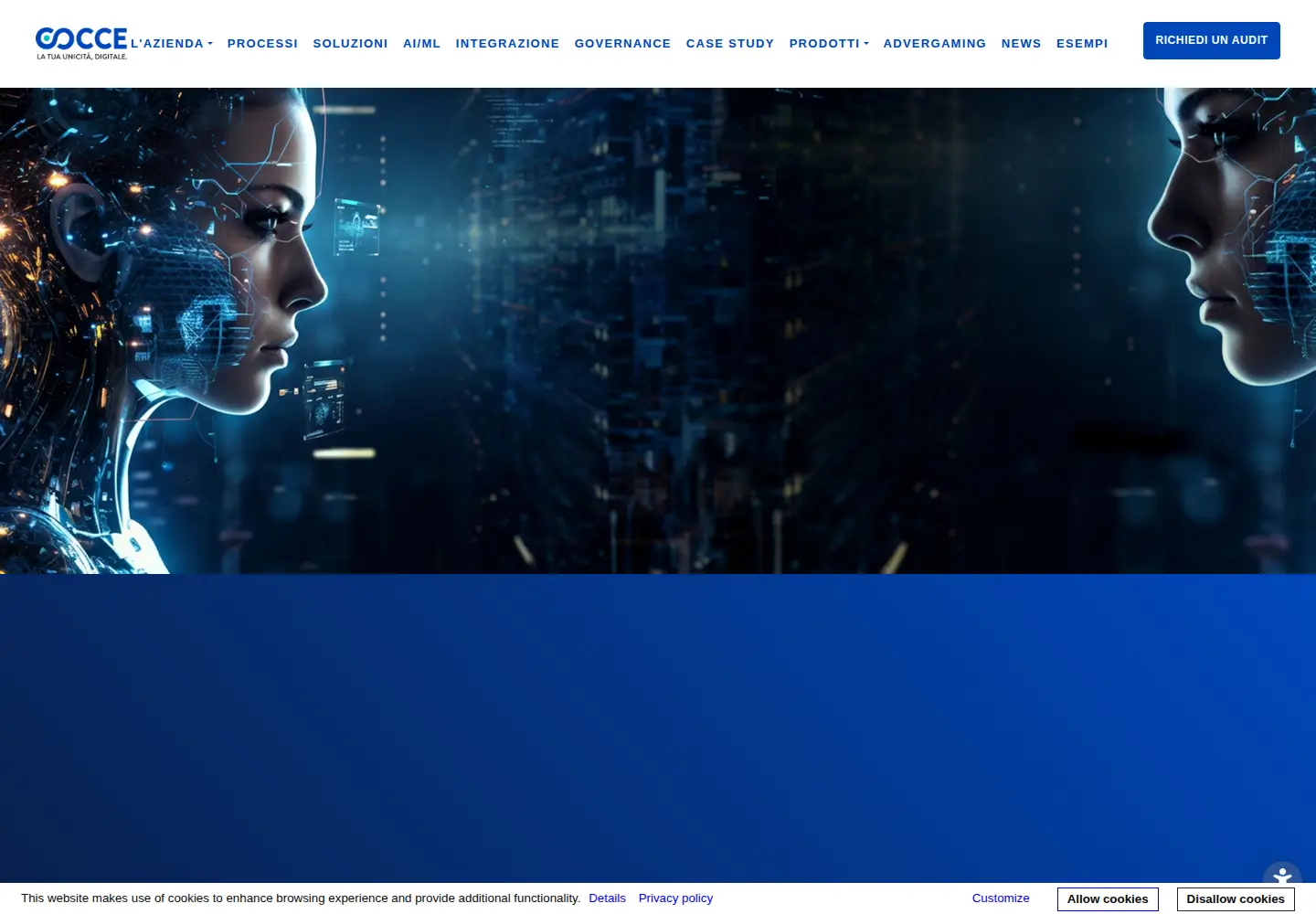This screenshot has height=914, width=1316.
Task: Go to the ESEMPI page
Action: pyautogui.click(x=1082, y=44)
